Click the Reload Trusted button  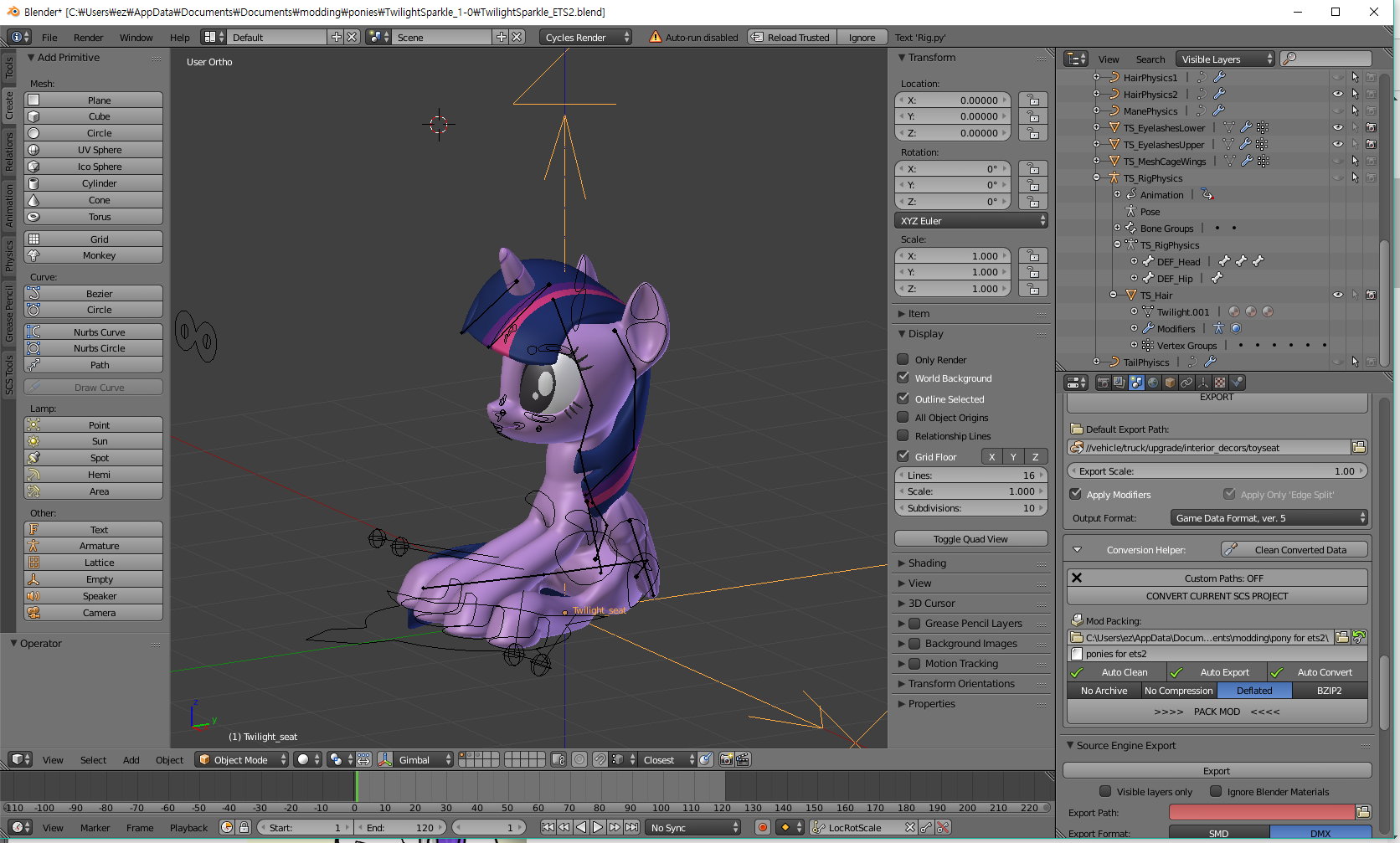[792, 37]
